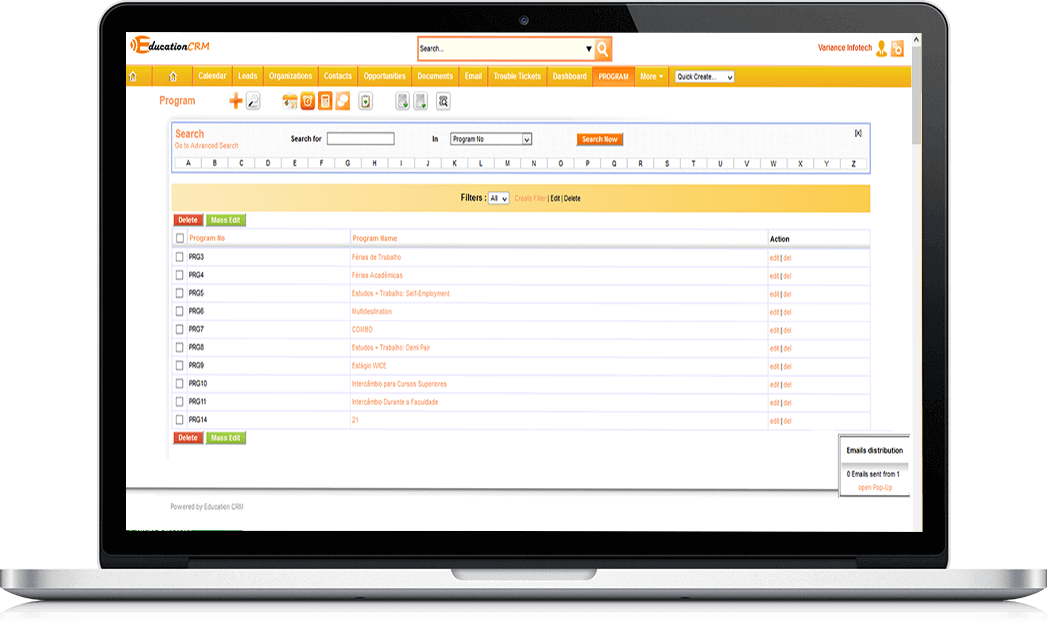Click the orange global search magnifier button
This screenshot has height=624, width=1047.
[x=602, y=49]
